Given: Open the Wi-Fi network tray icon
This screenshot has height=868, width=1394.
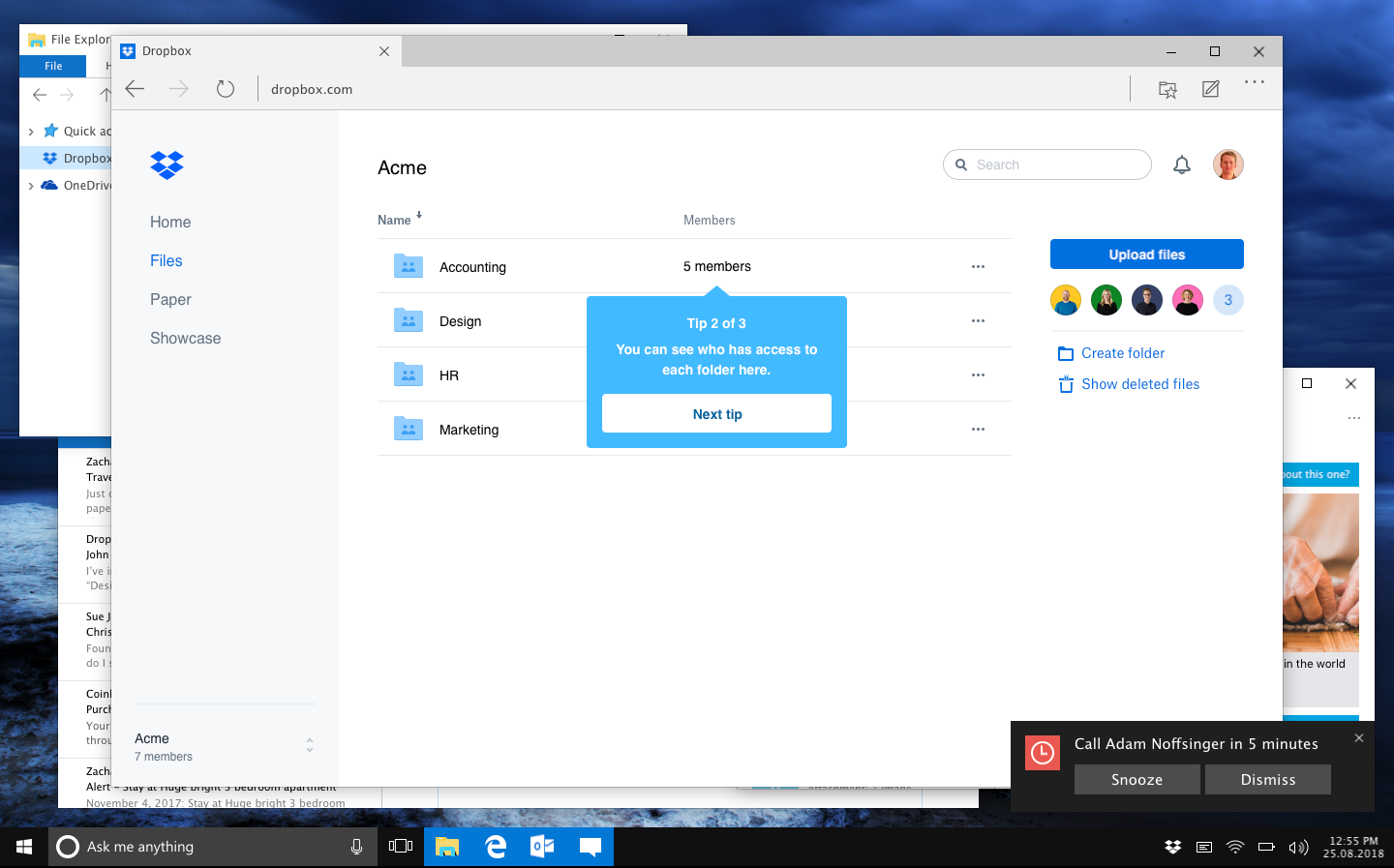Looking at the screenshot, I should coord(1235,847).
